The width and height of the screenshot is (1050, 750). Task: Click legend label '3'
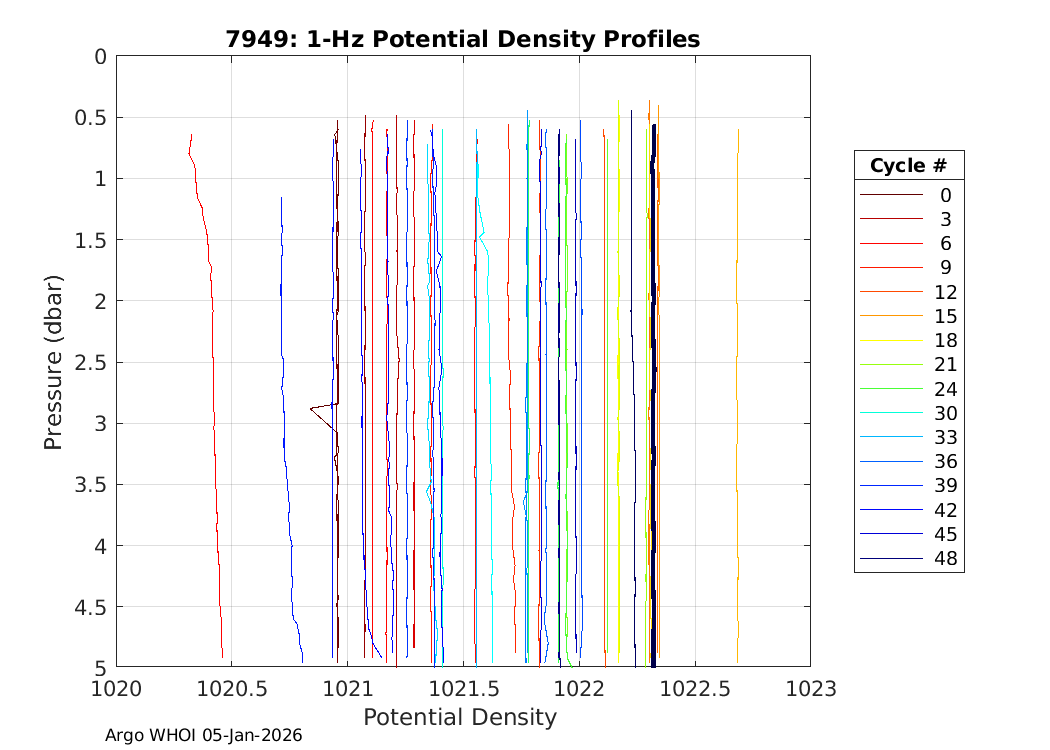coord(945,220)
